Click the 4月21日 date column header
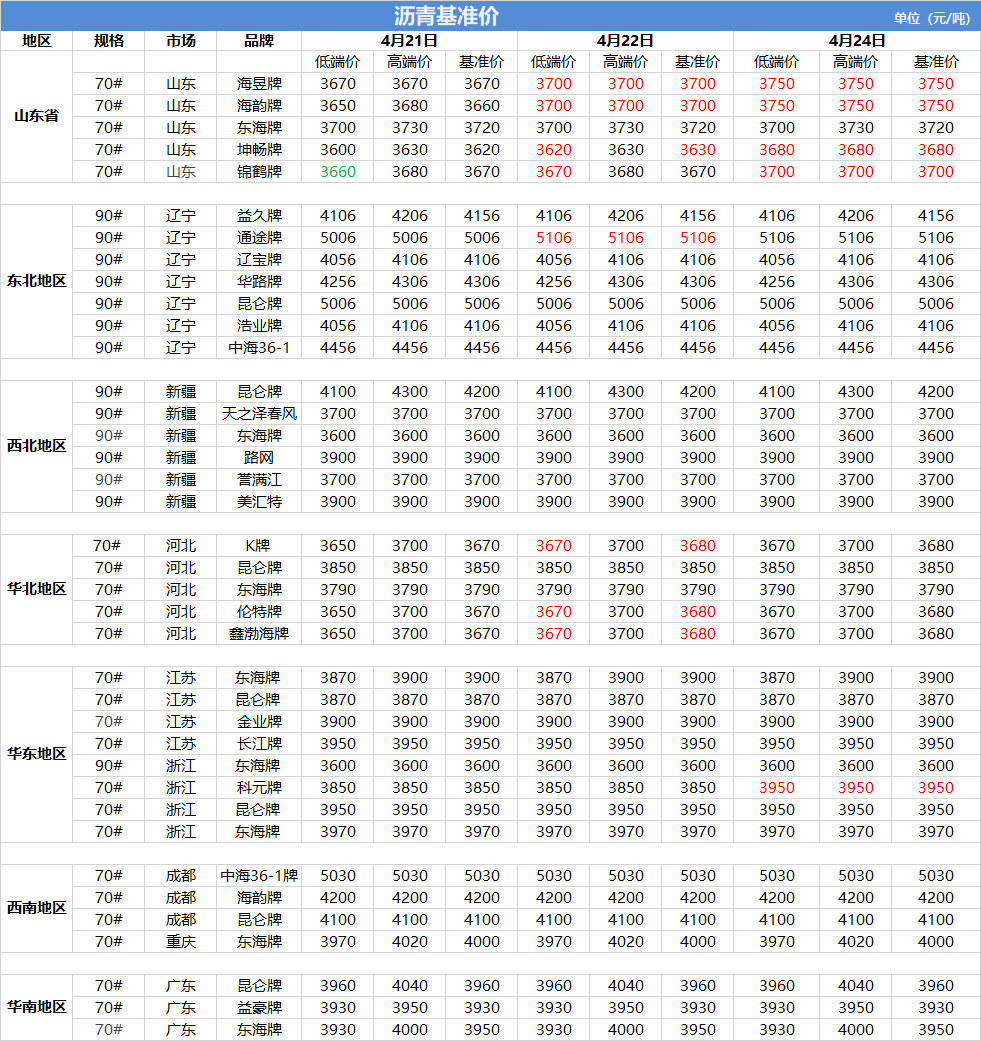The height and width of the screenshot is (1041, 981). pyautogui.click(x=409, y=41)
